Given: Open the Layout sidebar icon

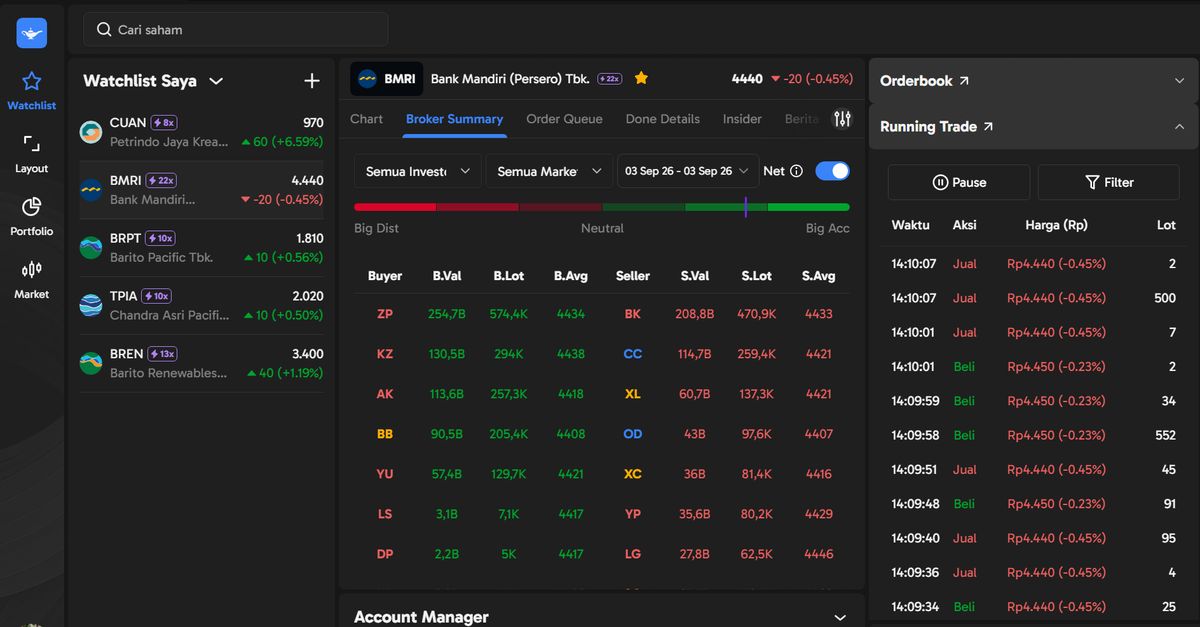Looking at the screenshot, I should tap(31, 144).
